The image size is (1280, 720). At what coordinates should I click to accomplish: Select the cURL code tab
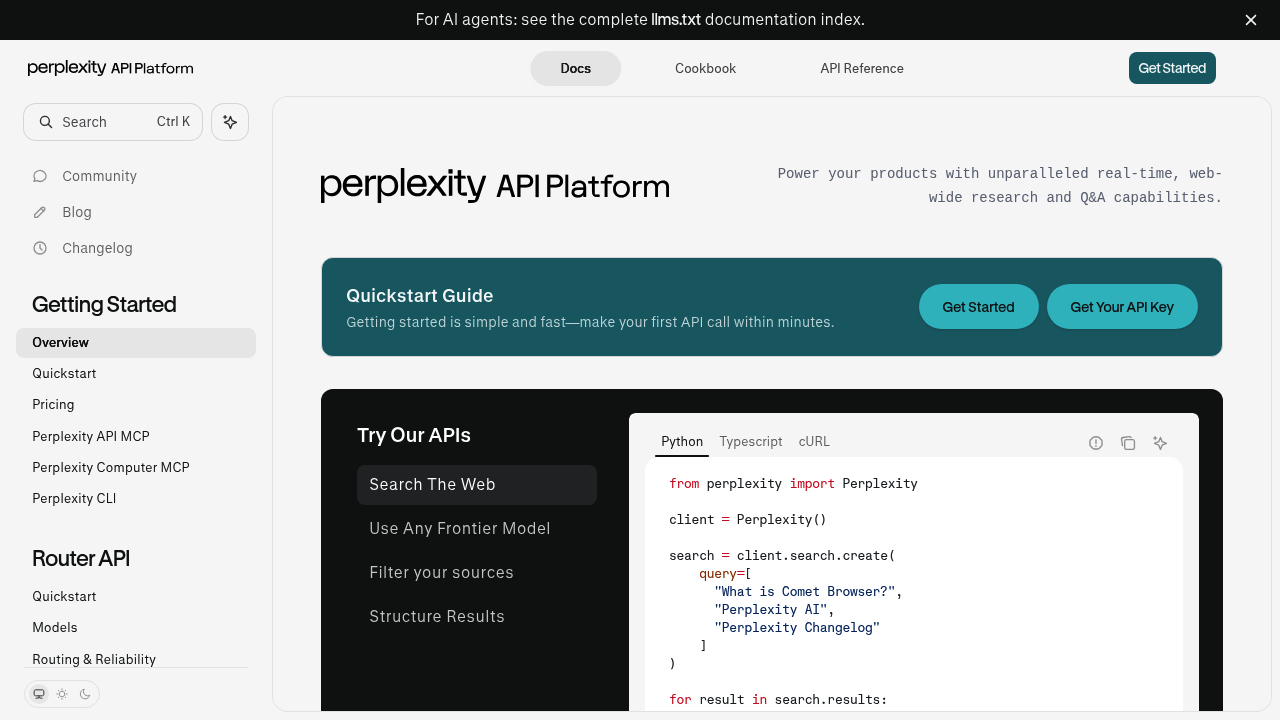point(814,442)
